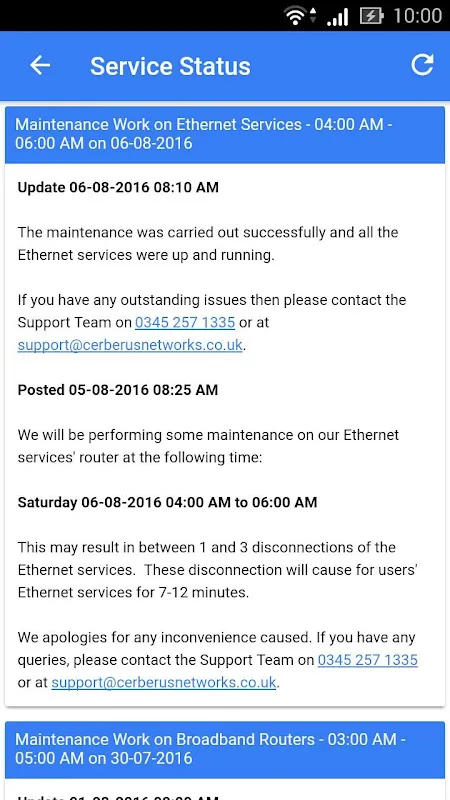Refresh the service status page

tap(422, 65)
